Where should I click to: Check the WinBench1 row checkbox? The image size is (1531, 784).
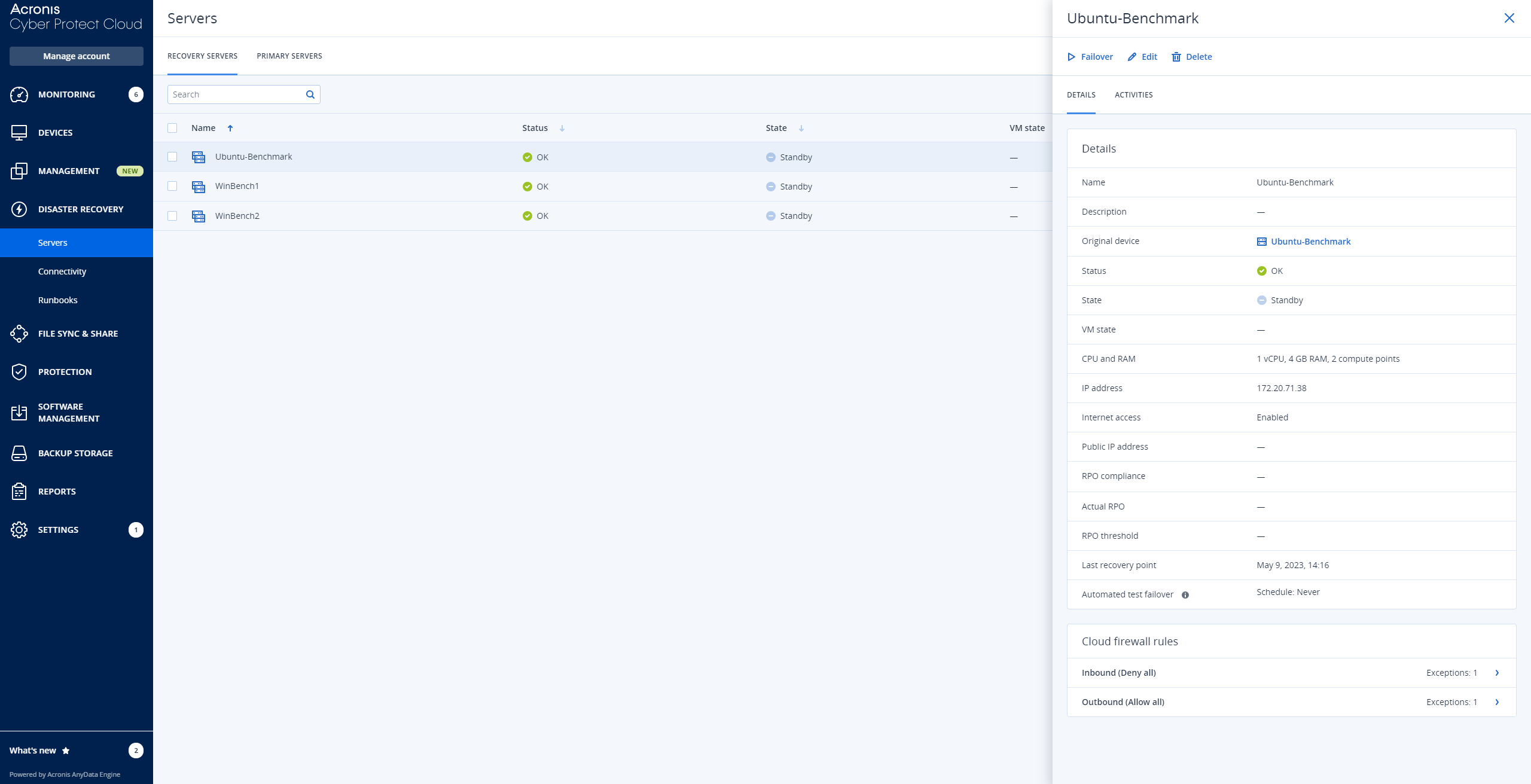pos(172,186)
